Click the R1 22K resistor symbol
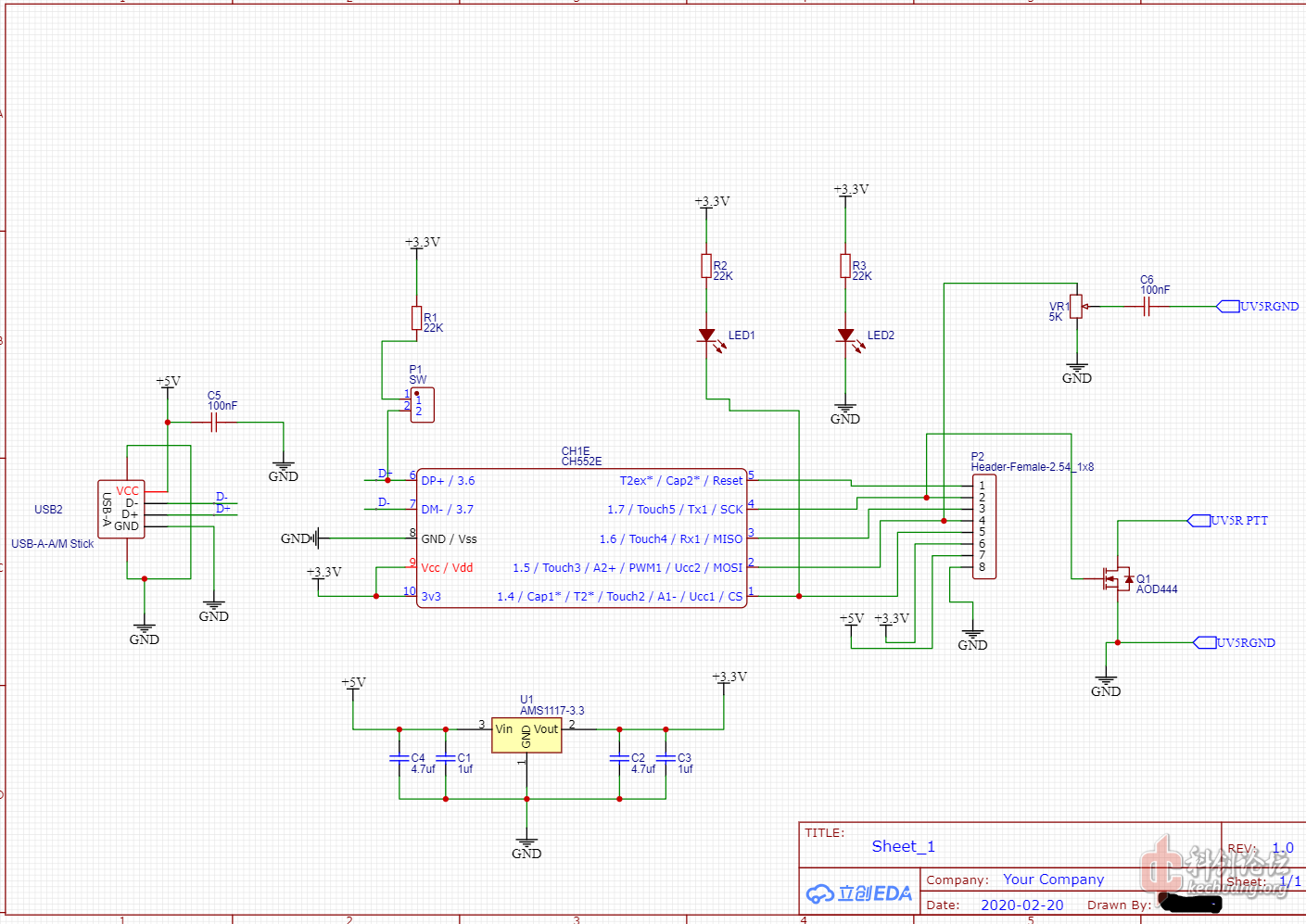Viewport: 1306px width, 924px height. click(416, 318)
